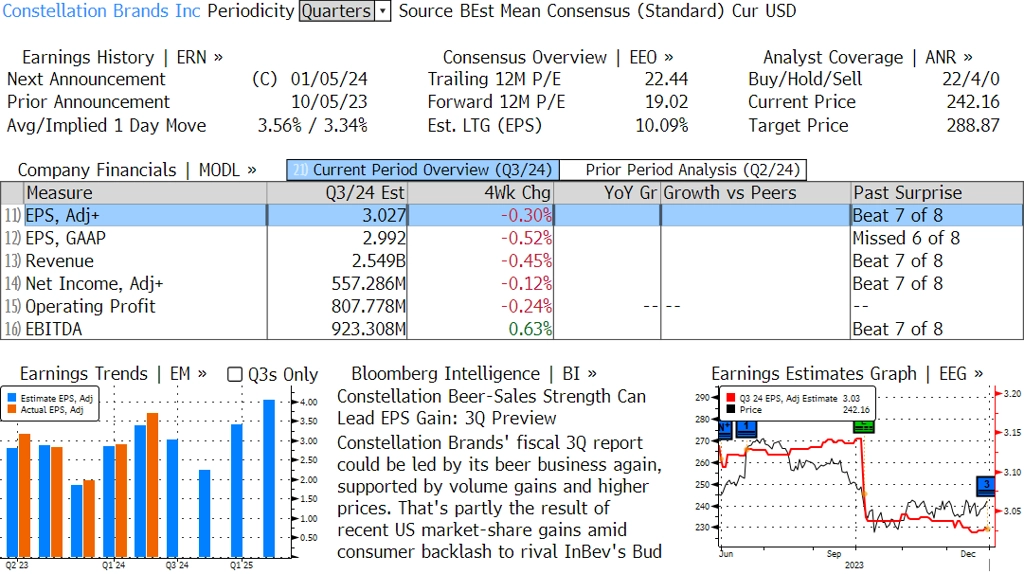Select the Operating Profit row

[512, 306]
